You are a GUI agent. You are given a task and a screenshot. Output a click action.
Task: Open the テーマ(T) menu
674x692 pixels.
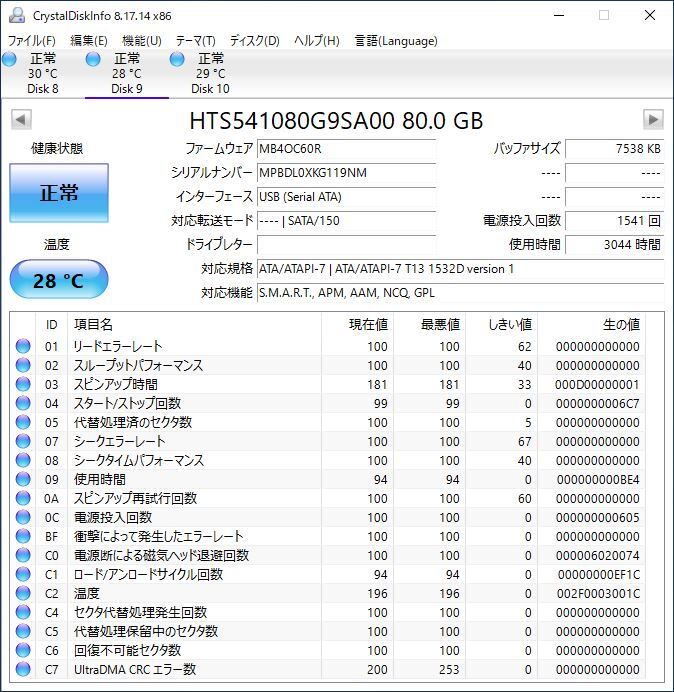[196, 41]
